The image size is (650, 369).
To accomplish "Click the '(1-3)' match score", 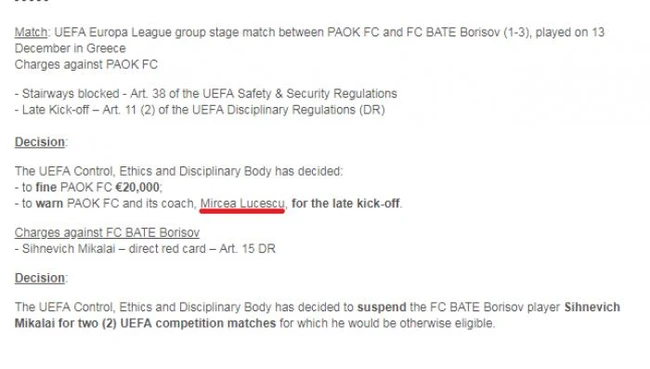I will [x=517, y=32].
